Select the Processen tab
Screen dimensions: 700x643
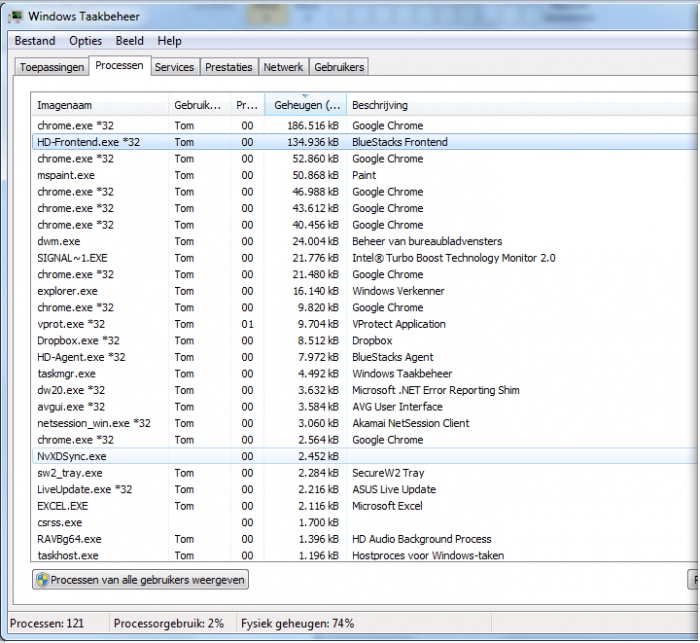point(119,66)
